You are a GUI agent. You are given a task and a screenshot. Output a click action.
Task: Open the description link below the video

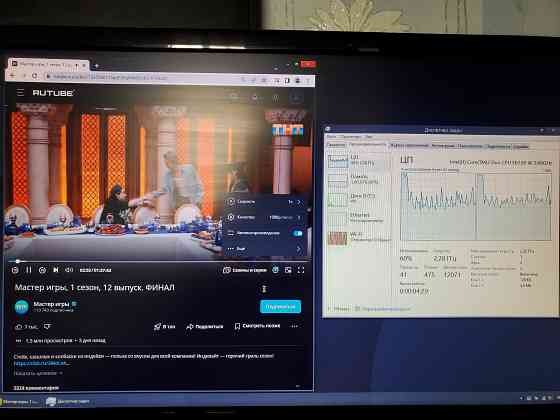[x=40, y=363]
